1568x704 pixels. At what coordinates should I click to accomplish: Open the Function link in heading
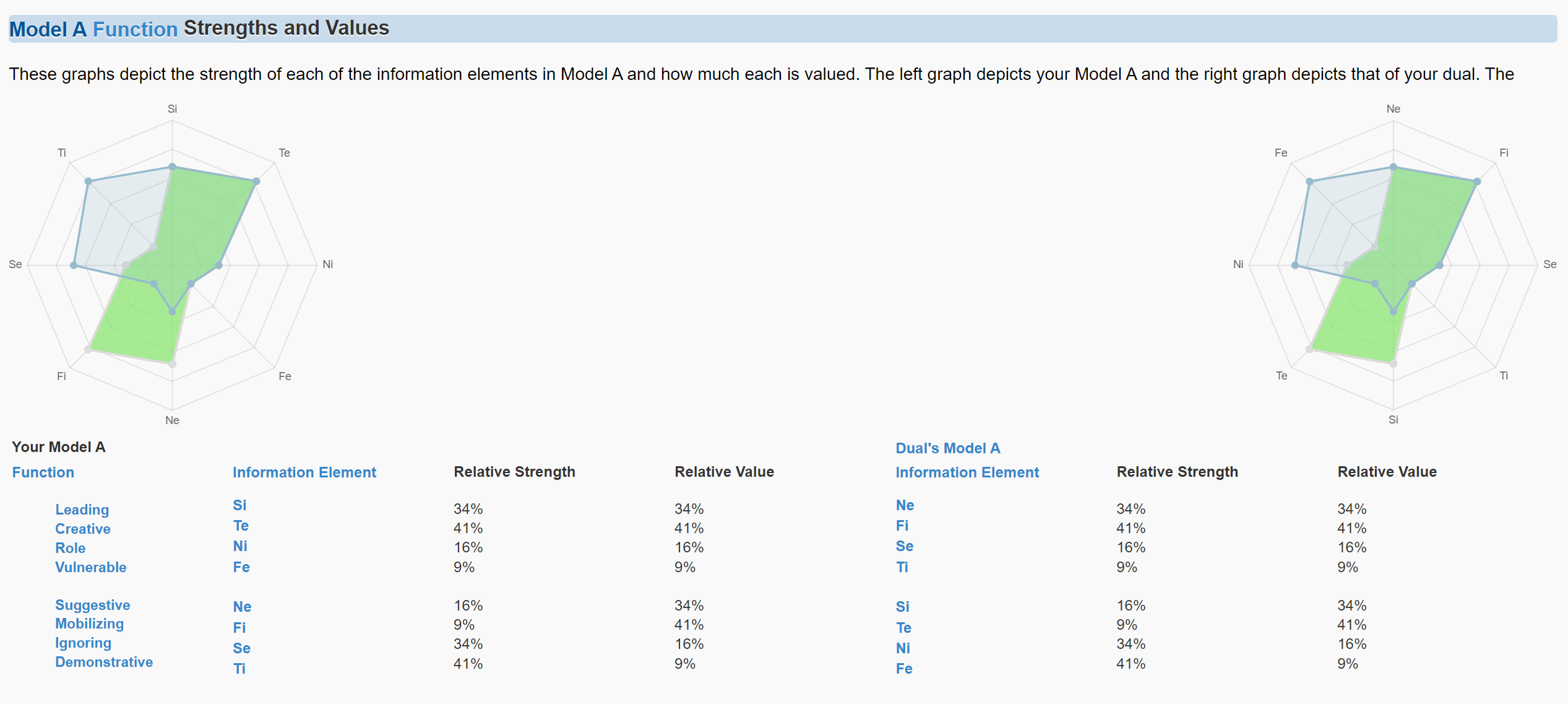tap(135, 29)
